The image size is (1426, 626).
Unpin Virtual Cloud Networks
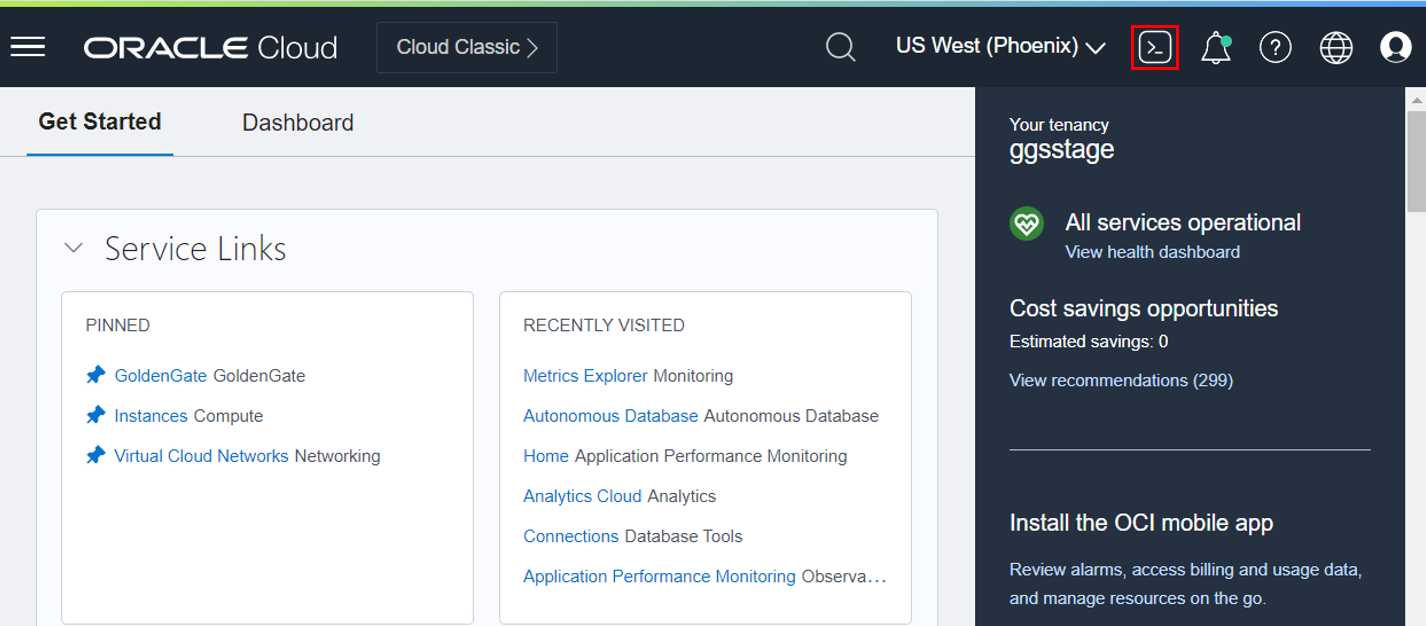click(95, 455)
